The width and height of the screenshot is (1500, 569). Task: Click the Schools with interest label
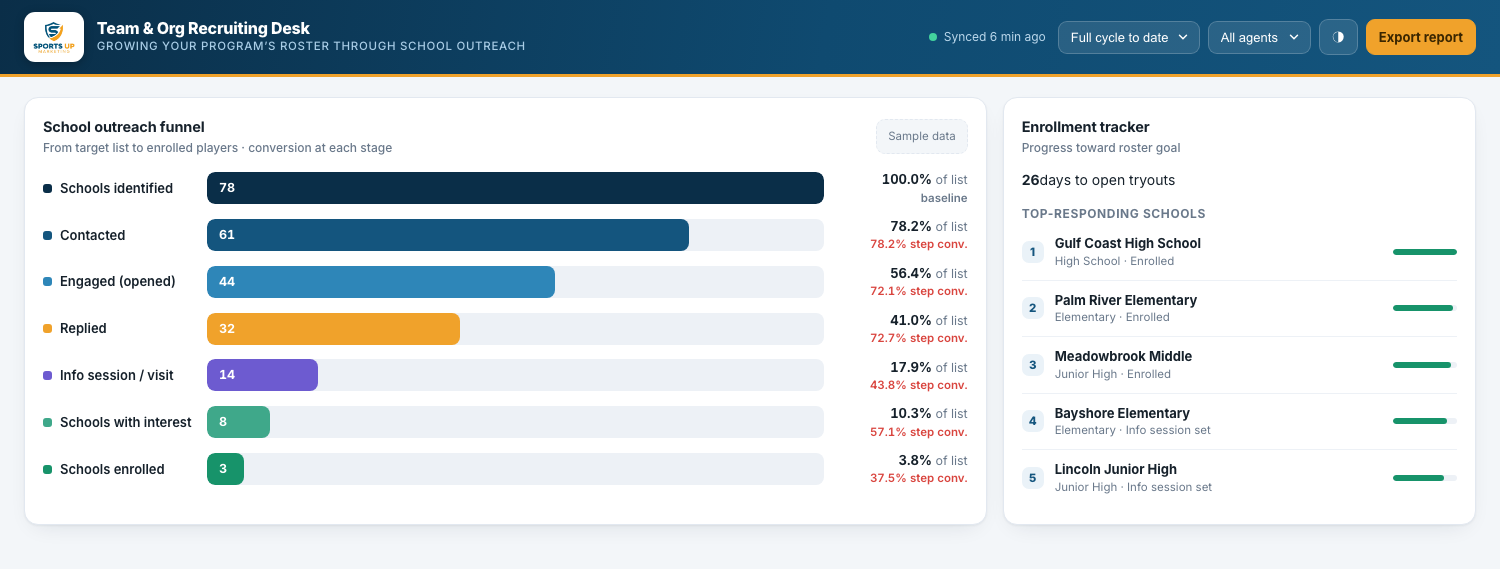tap(125, 422)
